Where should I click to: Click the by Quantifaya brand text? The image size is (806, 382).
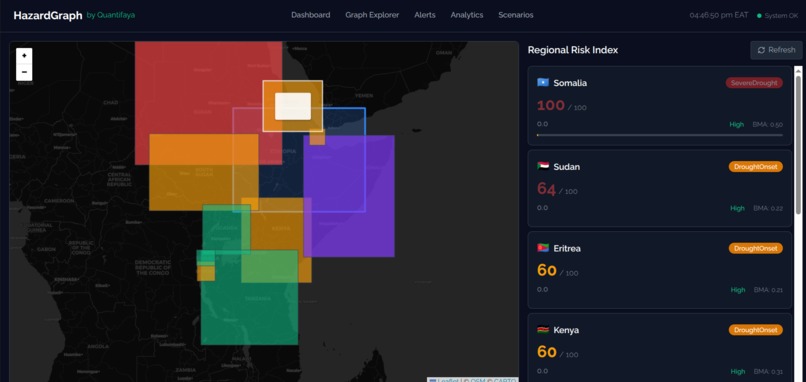(111, 15)
